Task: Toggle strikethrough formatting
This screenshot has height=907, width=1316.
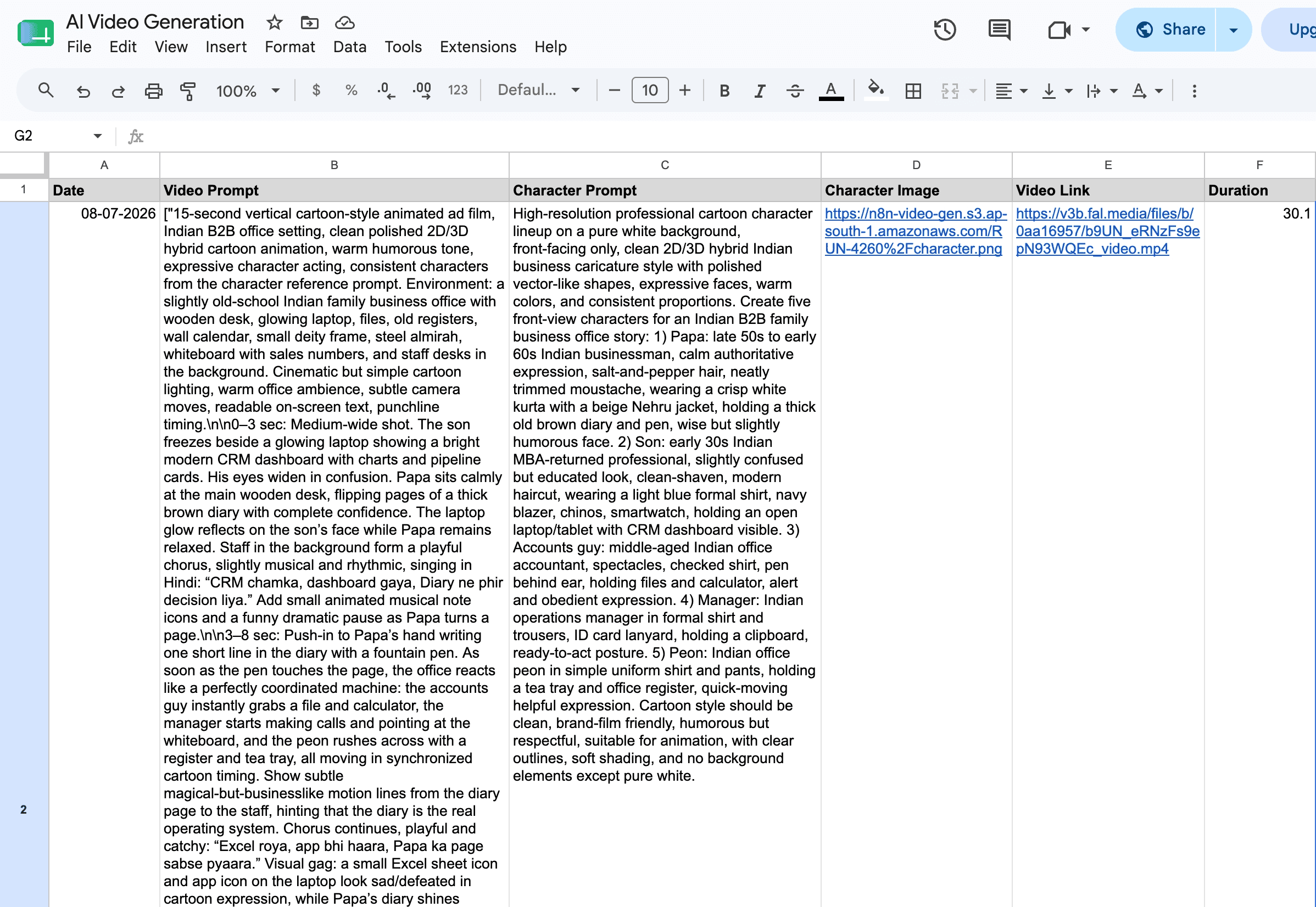Action: pos(795,91)
